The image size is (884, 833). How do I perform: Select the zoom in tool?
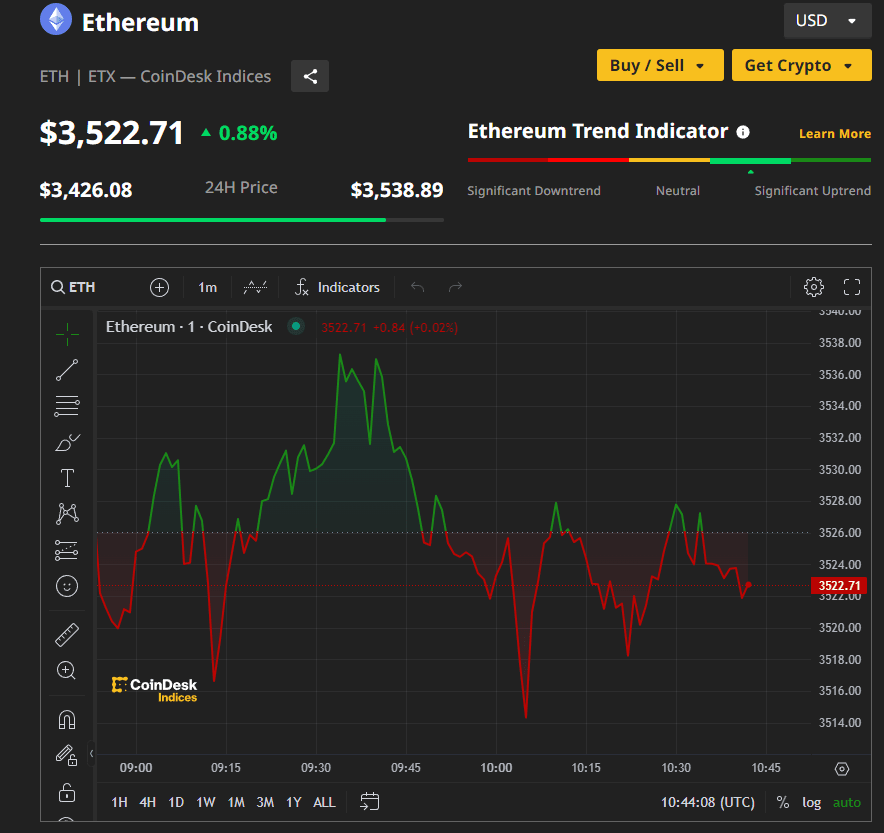(x=67, y=671)
